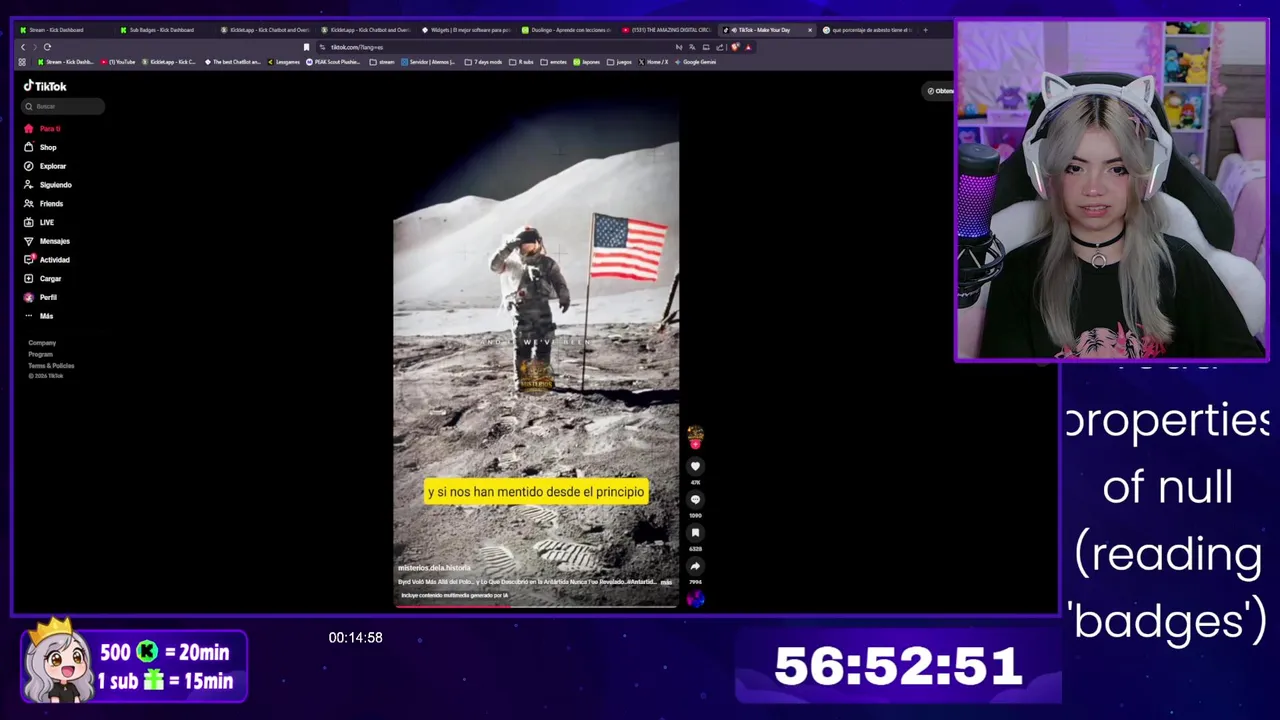Follow creator via red plus badge

[x=695, y=444]
